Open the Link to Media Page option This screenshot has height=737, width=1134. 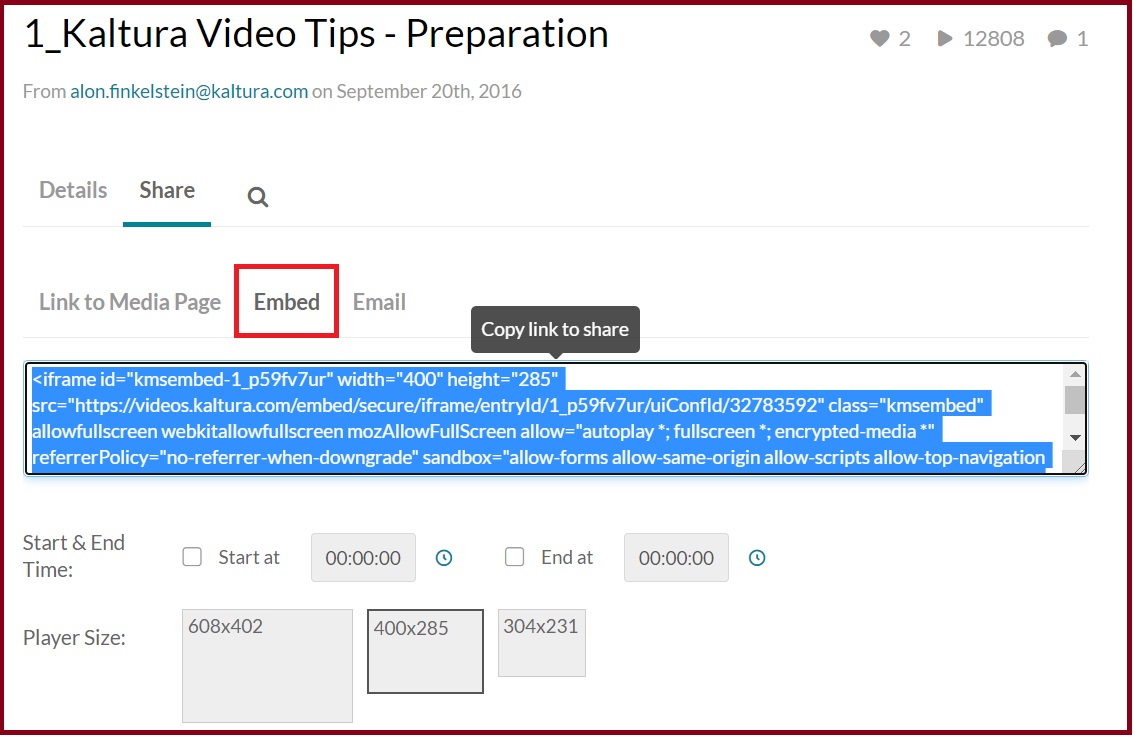(130, 302)
